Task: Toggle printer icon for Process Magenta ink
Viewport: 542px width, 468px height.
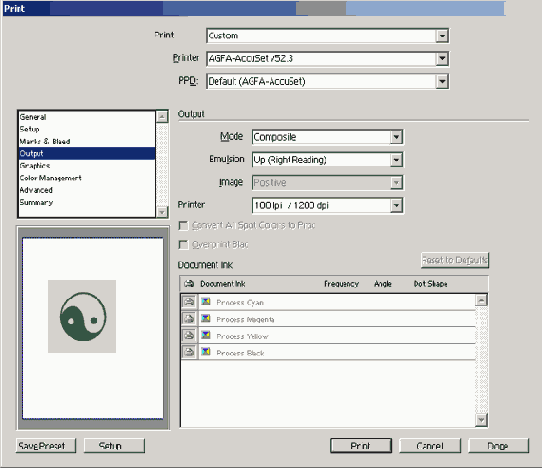Action: (189, 318)
